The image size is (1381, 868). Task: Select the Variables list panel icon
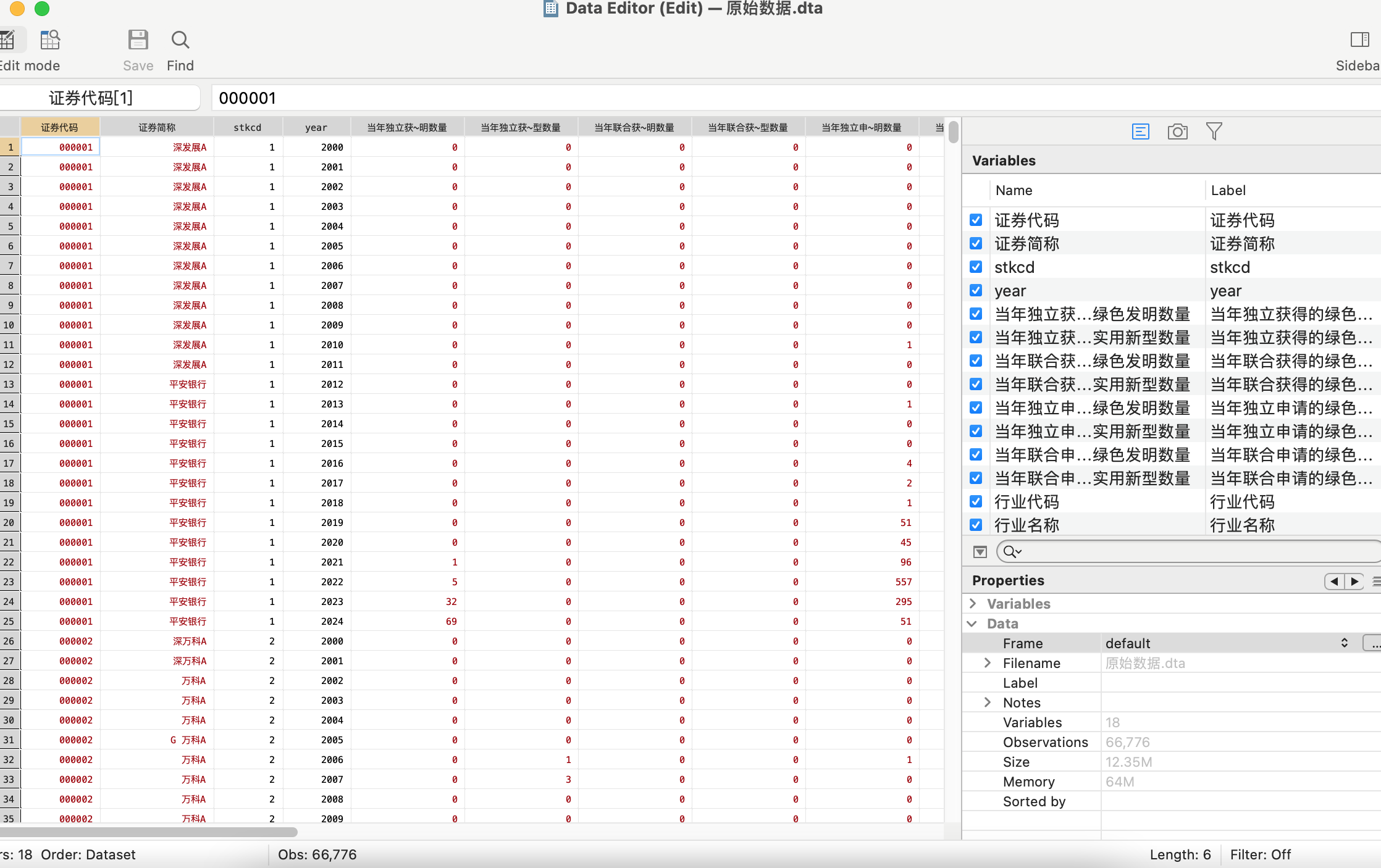pos(1140,131)
